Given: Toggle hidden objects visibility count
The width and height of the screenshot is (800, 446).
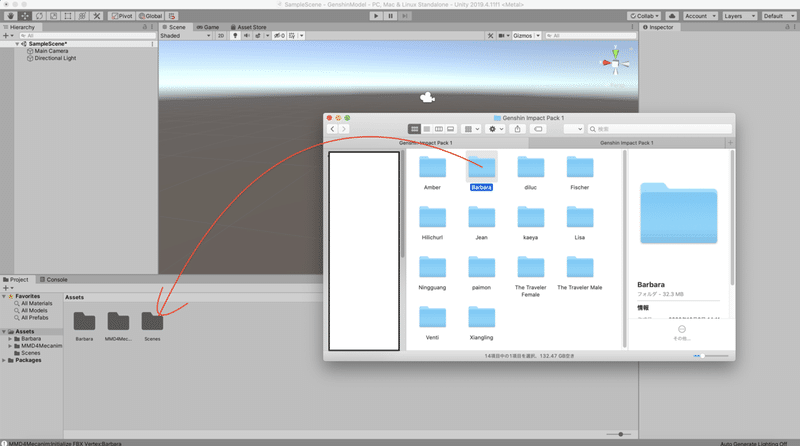Looking at the screenshot, I should 279,36.
